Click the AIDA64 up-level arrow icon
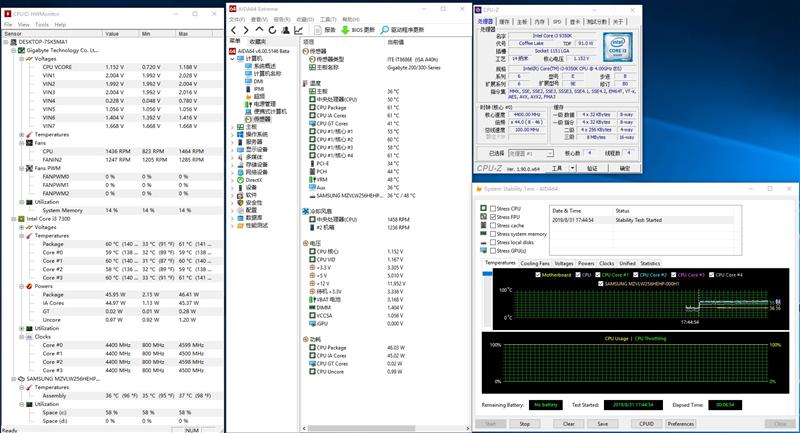The width and height of the screenshot is (800, 433). [x=259, y=30]
